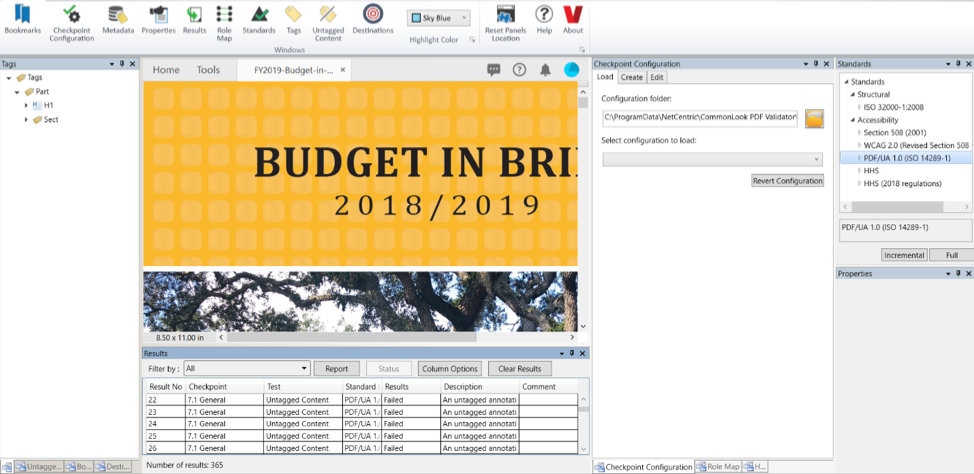Click the Clear Results button
The image size is (974, 474).
[x=520, y=368]
